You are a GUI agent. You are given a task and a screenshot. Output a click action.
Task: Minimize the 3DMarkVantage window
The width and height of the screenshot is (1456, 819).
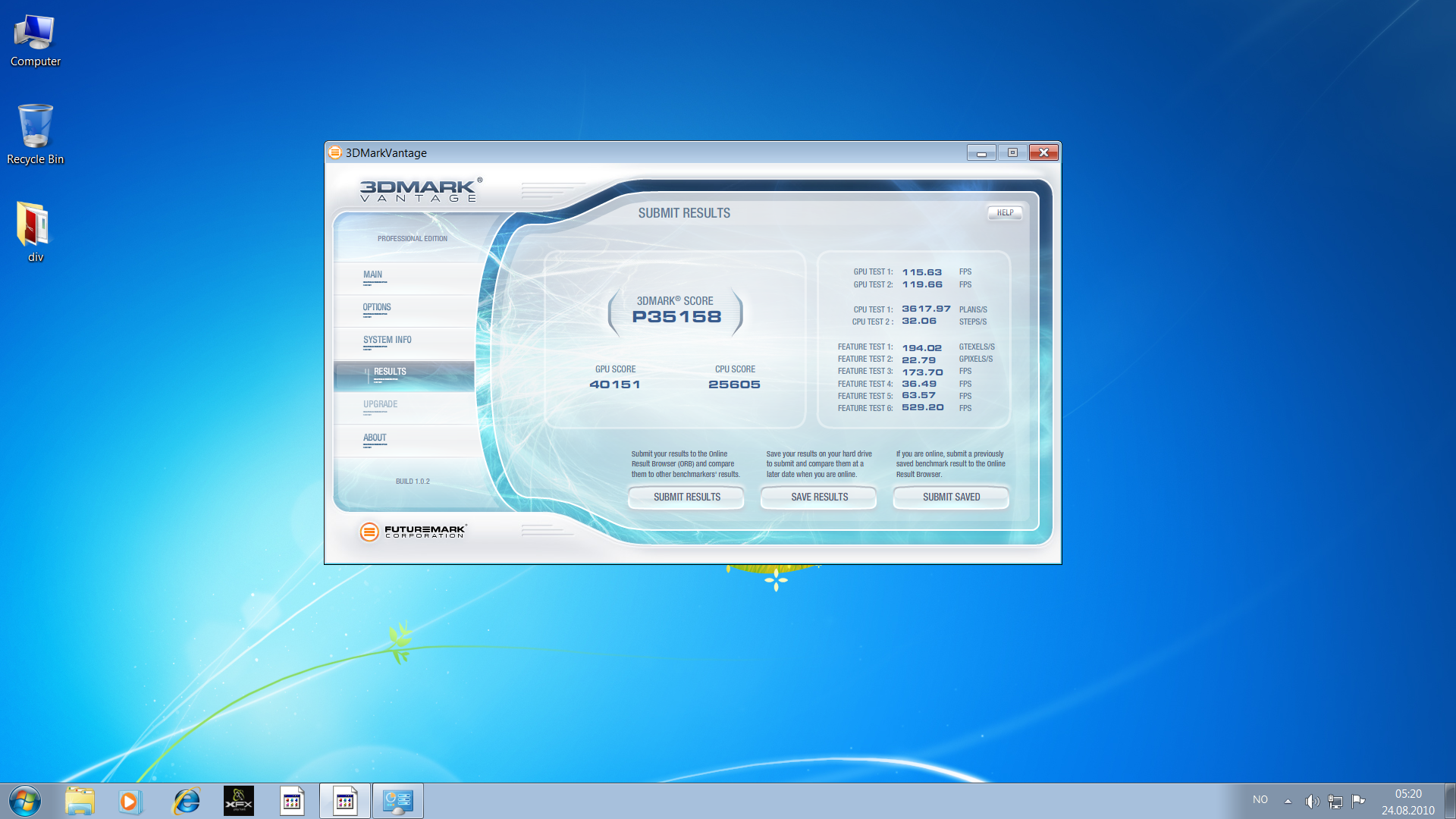[981, 153]
